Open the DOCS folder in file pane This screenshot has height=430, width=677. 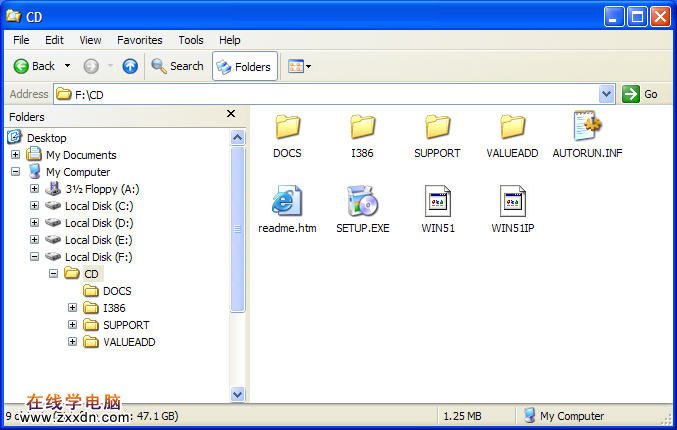[x=287, y=128]
